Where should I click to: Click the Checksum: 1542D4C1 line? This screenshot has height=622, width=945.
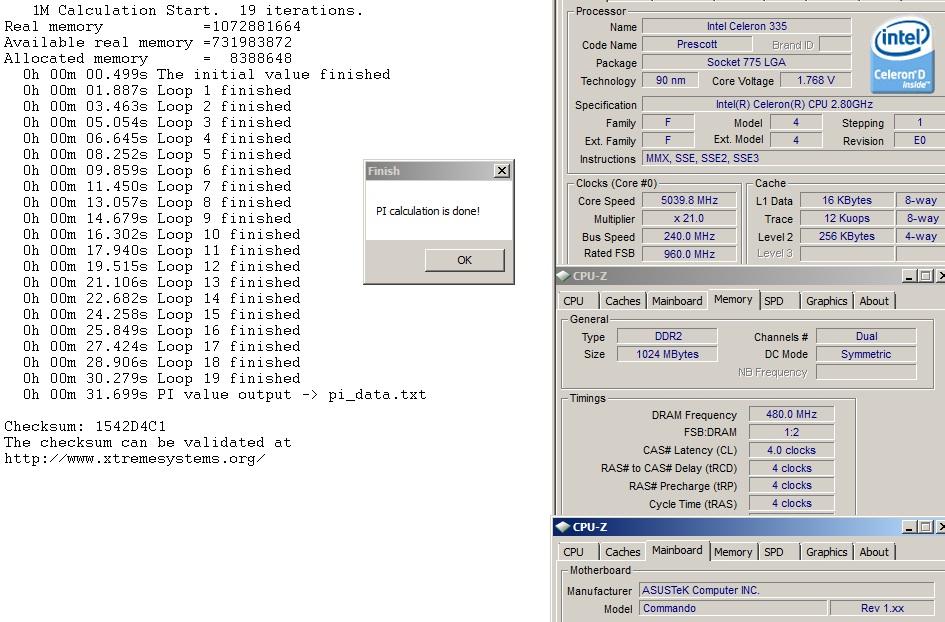tap(85, 426)
